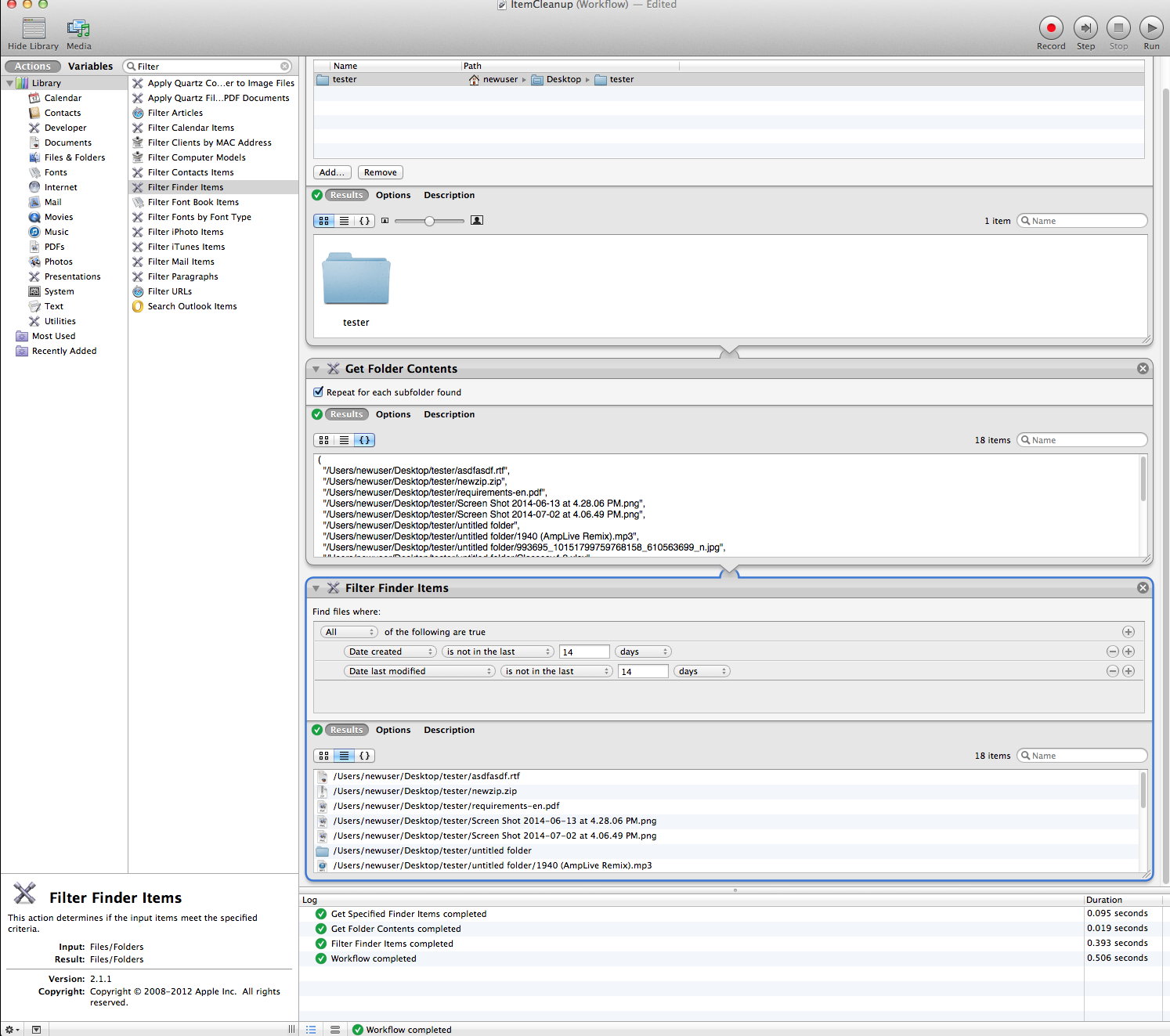
Task: Open the gear menu at bottom left
Action: (x=12, y=1030)
